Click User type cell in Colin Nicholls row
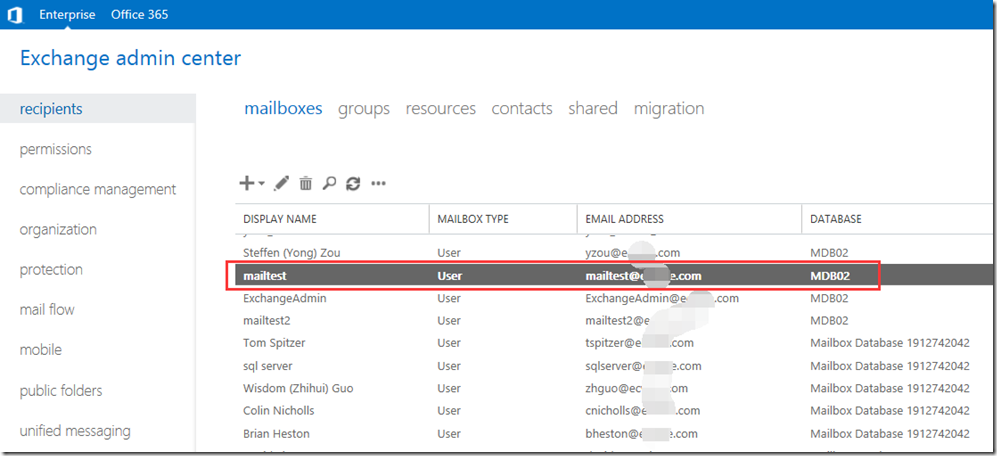Viewport: 997px width, 456px height. click(449, 411)
